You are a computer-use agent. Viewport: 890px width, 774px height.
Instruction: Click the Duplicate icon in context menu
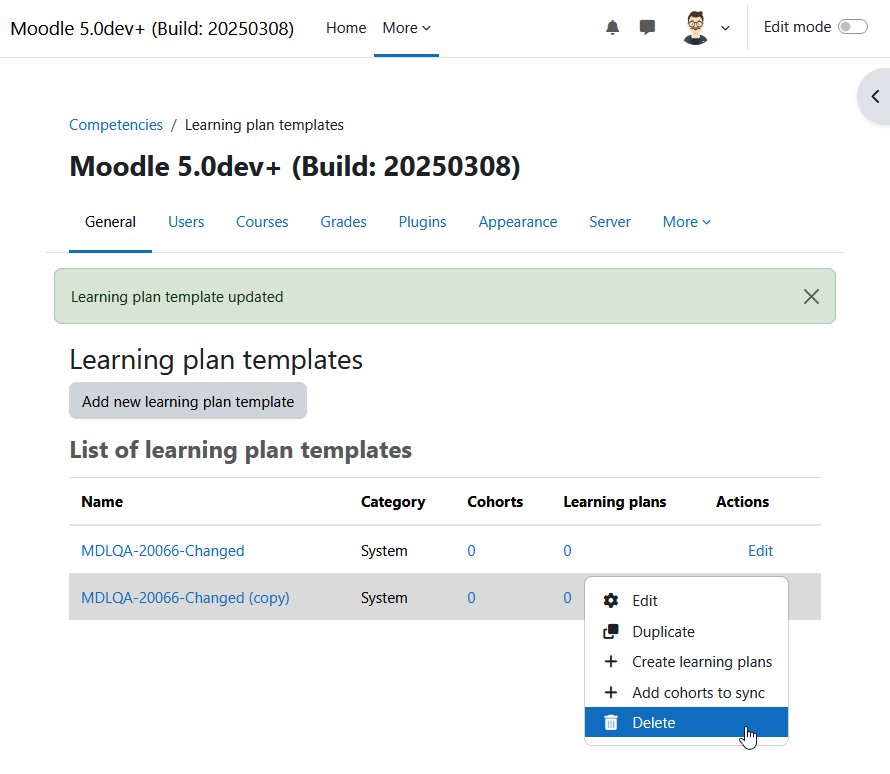pyautogui.click(x=611, y=631)
